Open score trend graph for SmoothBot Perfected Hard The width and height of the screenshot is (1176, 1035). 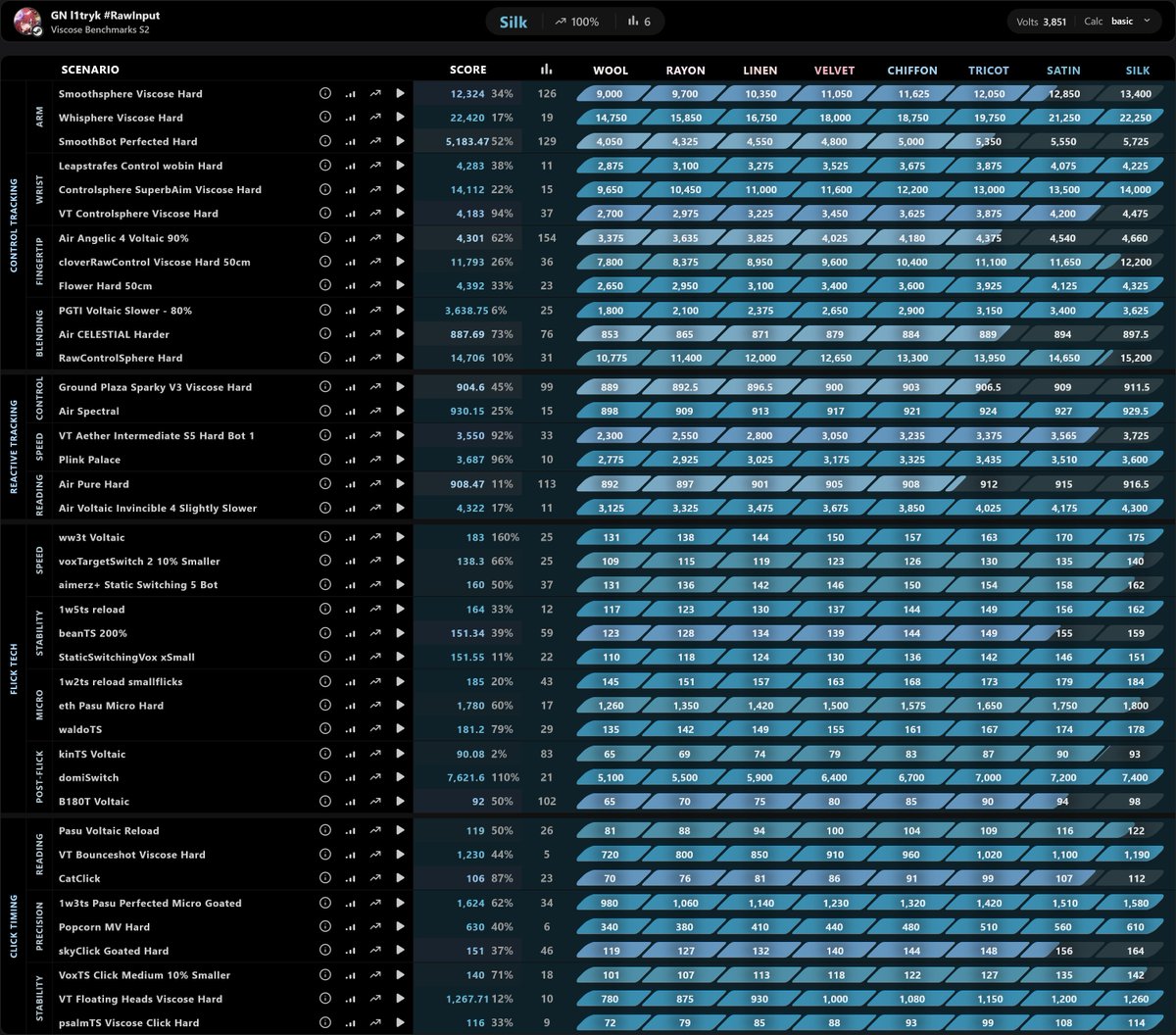[x=375, y=142]
